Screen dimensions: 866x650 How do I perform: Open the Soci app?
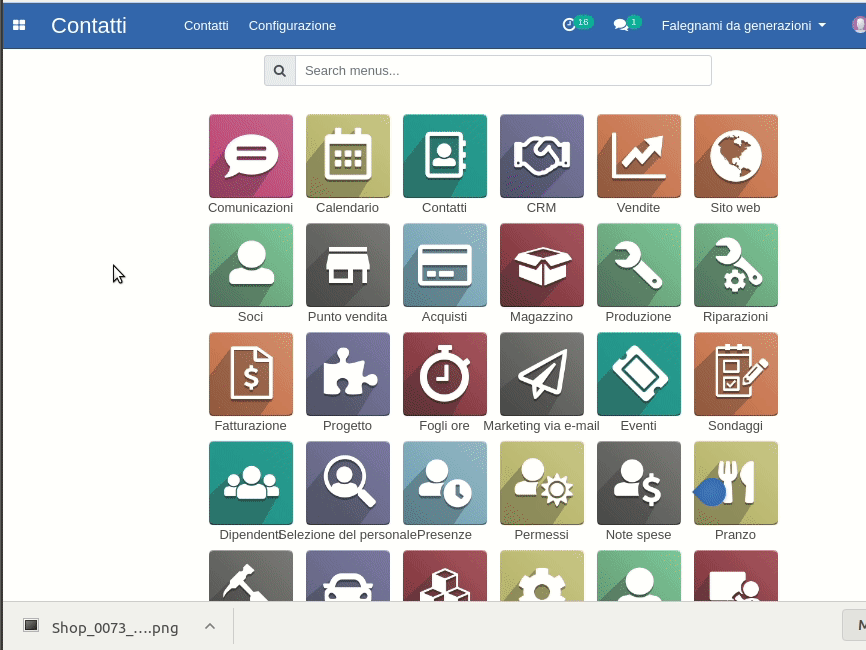coord(251,265)
